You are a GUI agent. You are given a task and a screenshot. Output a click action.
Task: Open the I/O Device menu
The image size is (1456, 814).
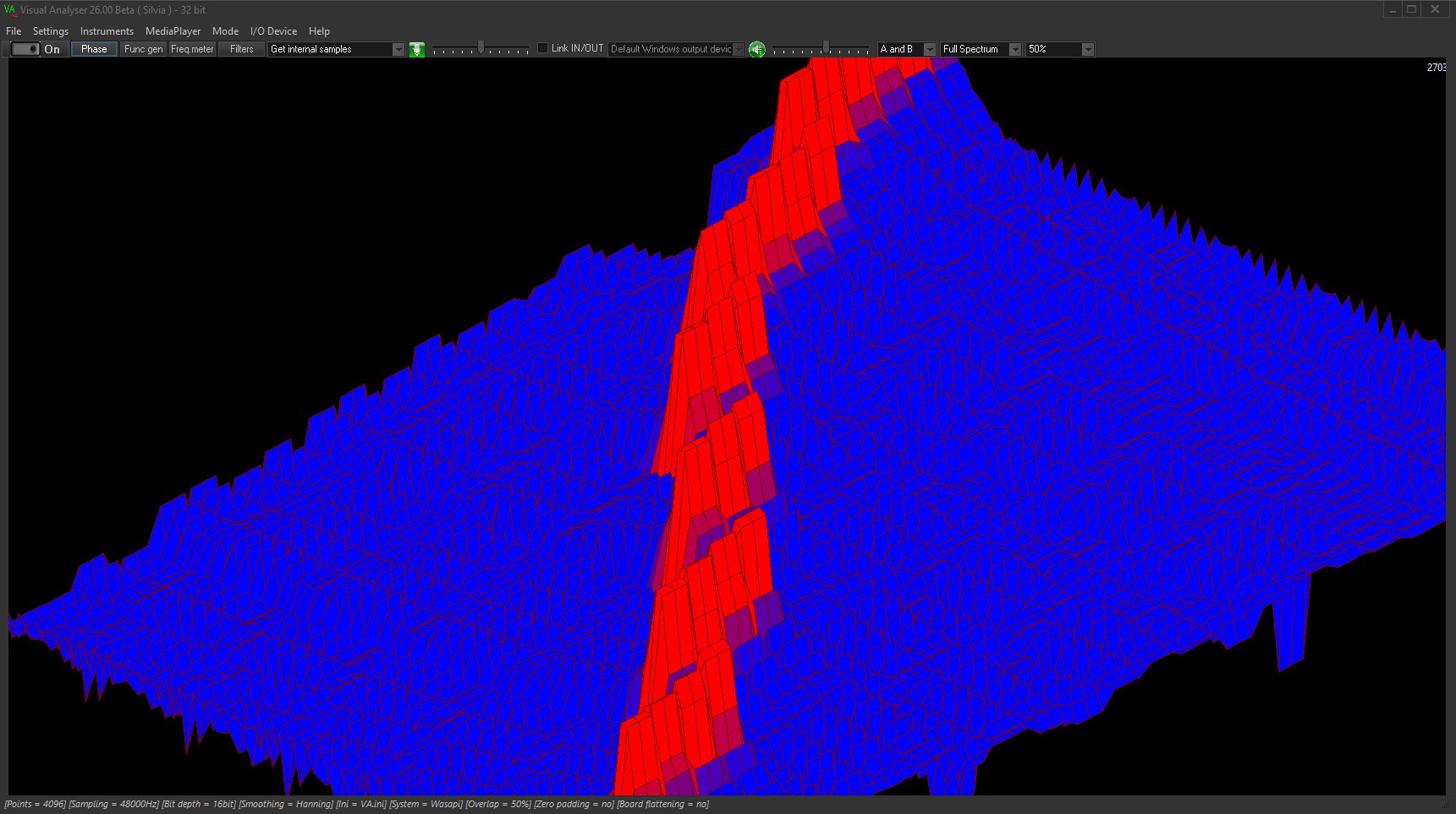tap(273, 31)
